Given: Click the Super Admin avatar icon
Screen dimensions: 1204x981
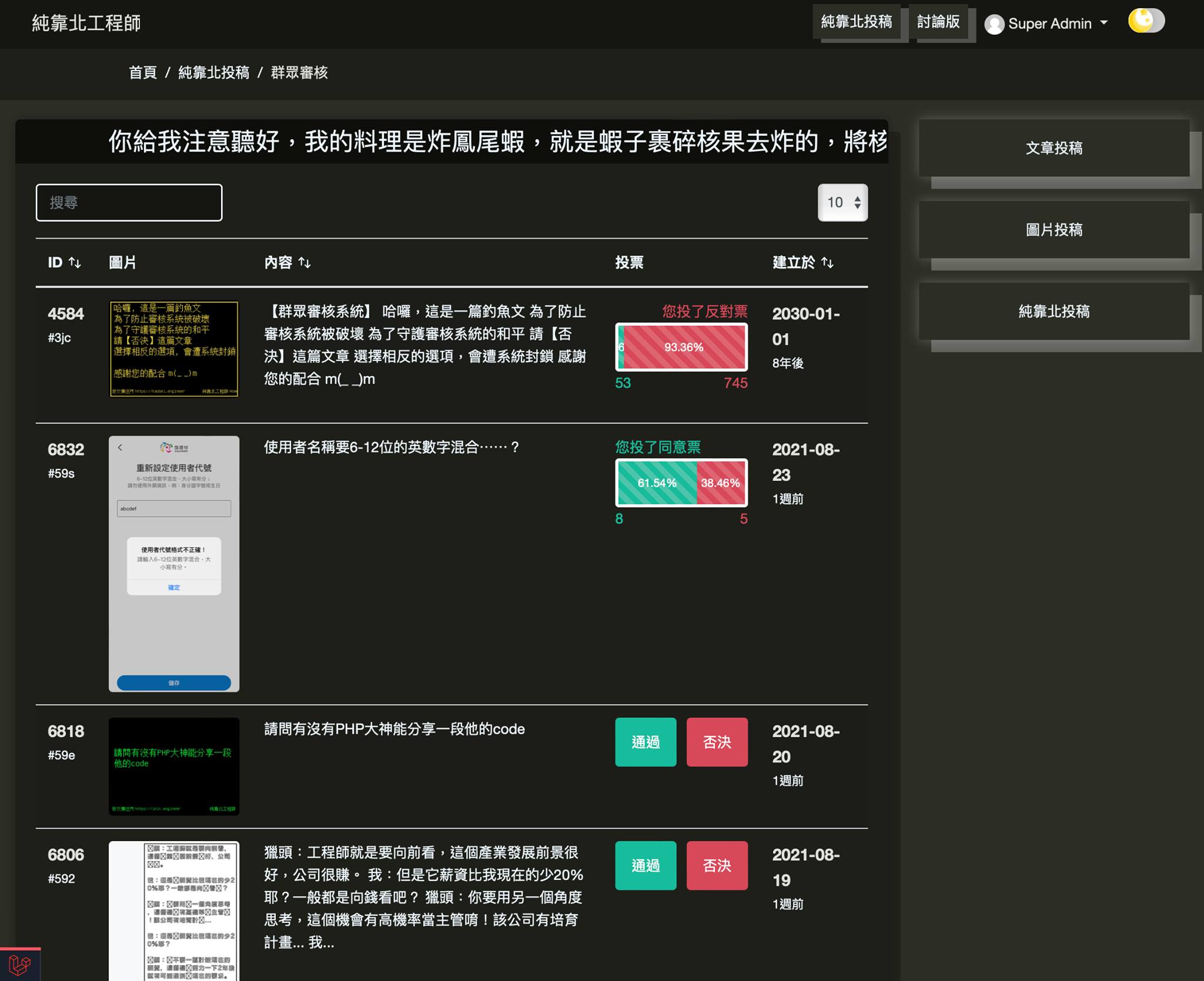Looking at the screenshot, I should 994,24.
